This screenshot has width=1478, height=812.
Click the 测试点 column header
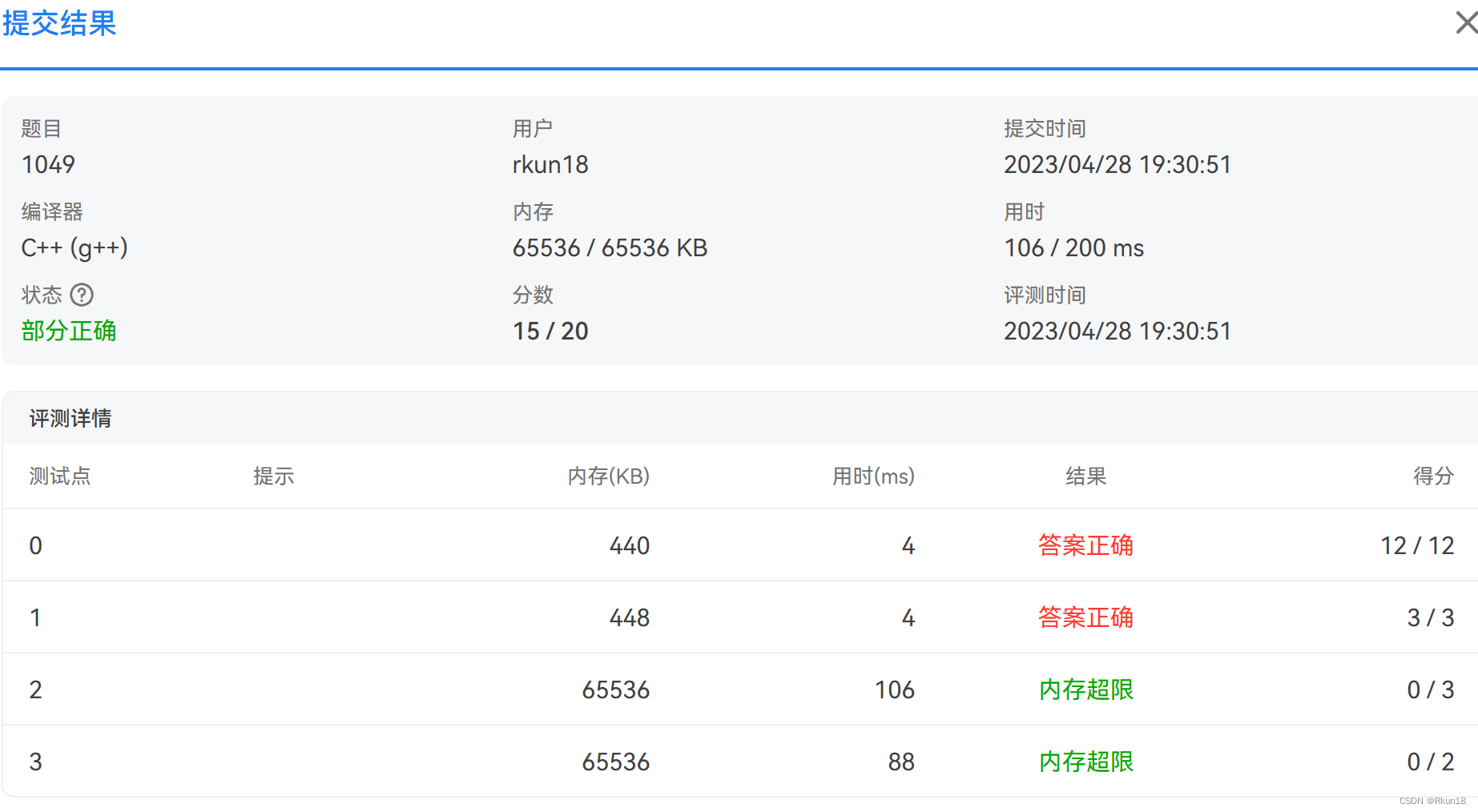(60, 476)
